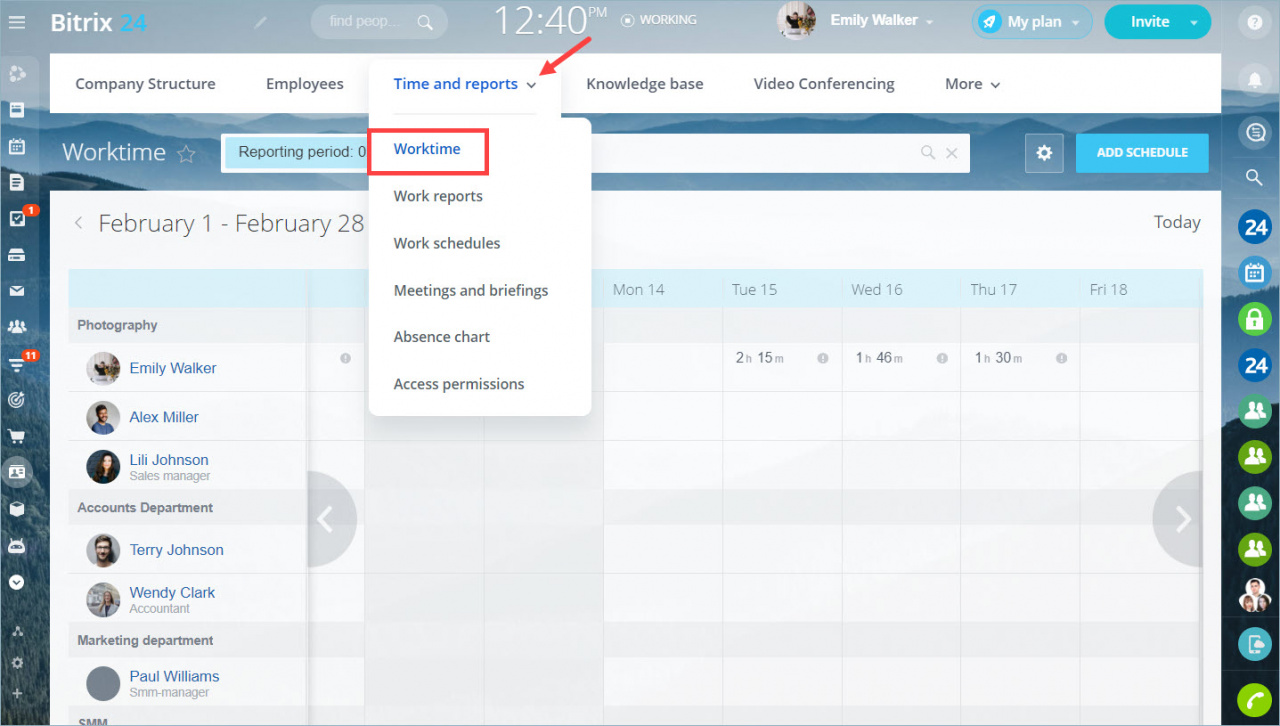
Task: Select Work reports menu item
Action: coord(438,196)
